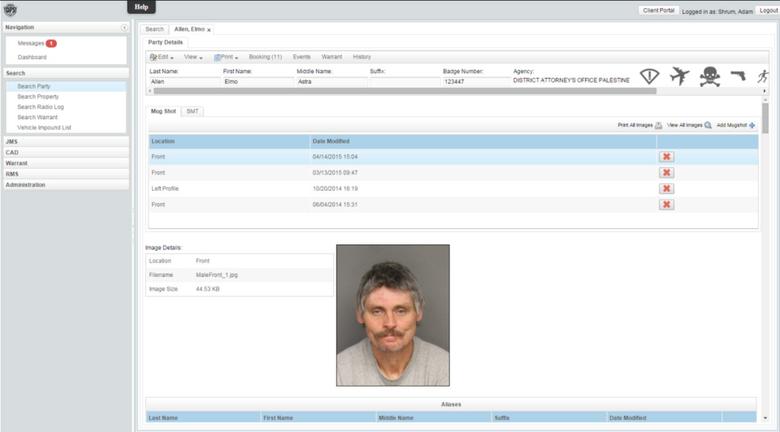The width and height of the screenshot is (780, 432).
Task: Open Search Warrant in sidebar
Action: pyautogui.click(x=37, y=117)
